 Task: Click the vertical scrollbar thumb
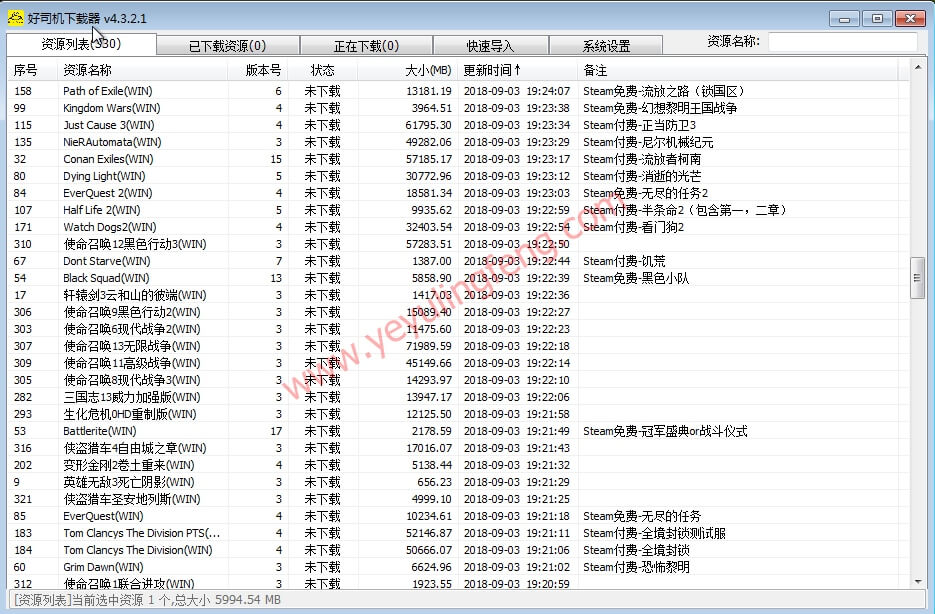(918, 278)
